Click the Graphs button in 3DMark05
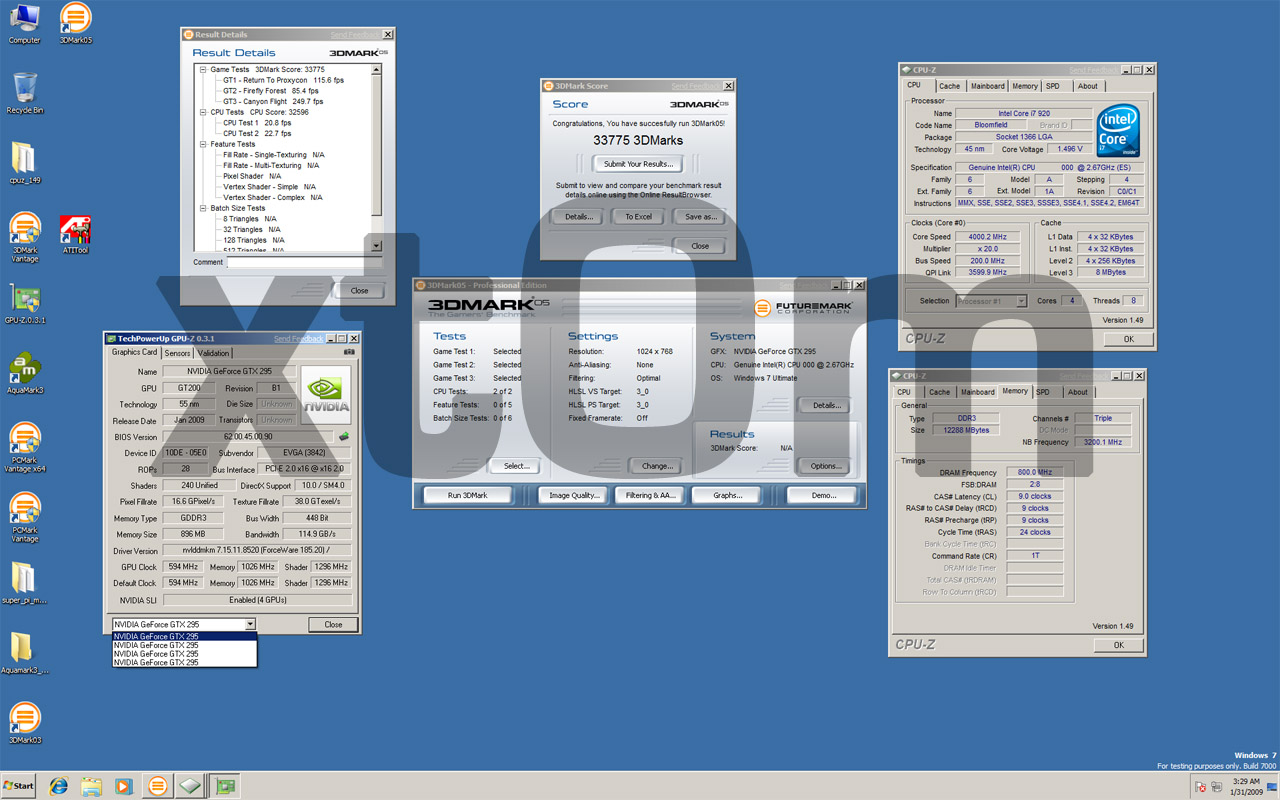 pos(728,495)
